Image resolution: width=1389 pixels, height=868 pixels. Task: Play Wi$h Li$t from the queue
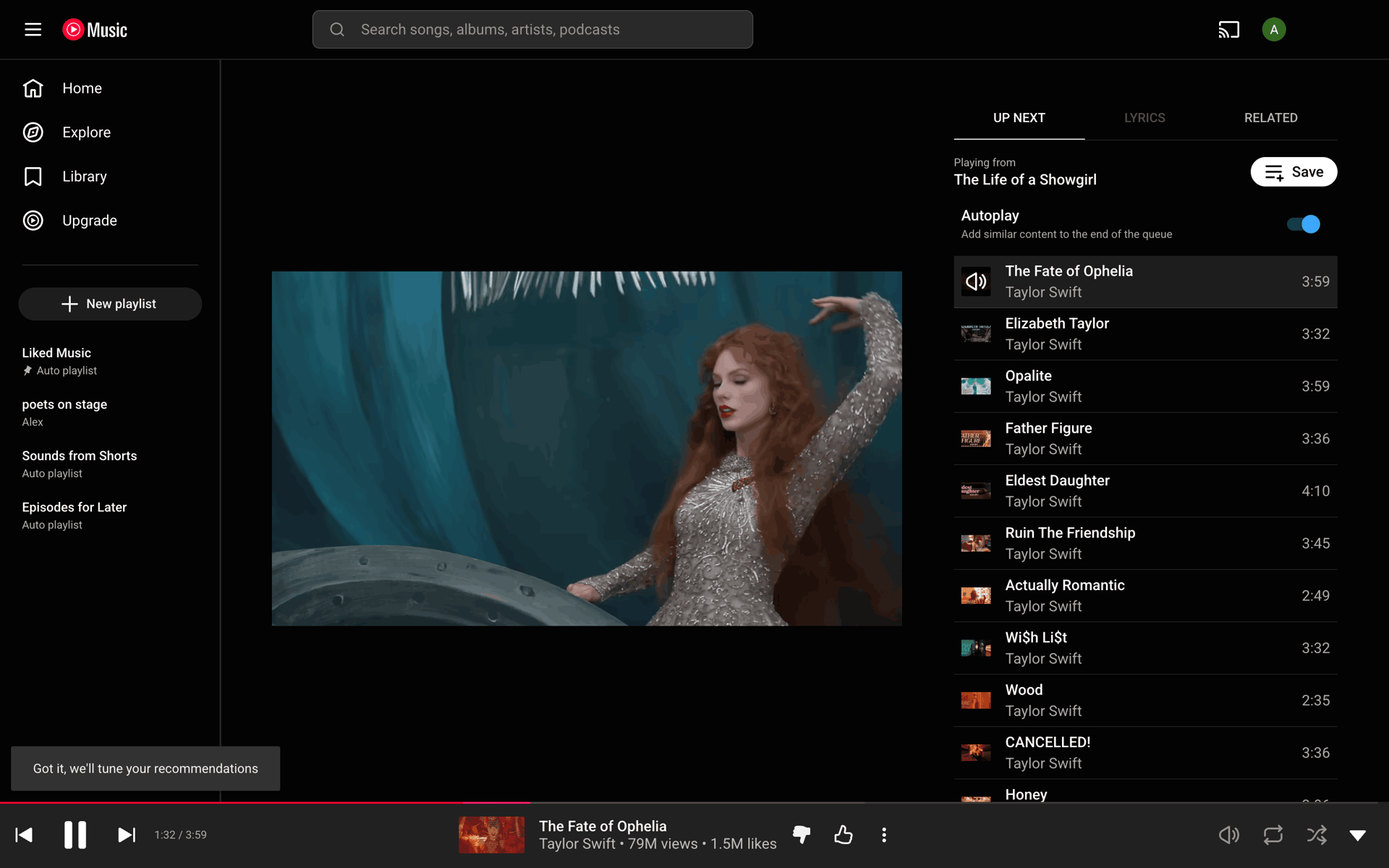click(1145, 648)
